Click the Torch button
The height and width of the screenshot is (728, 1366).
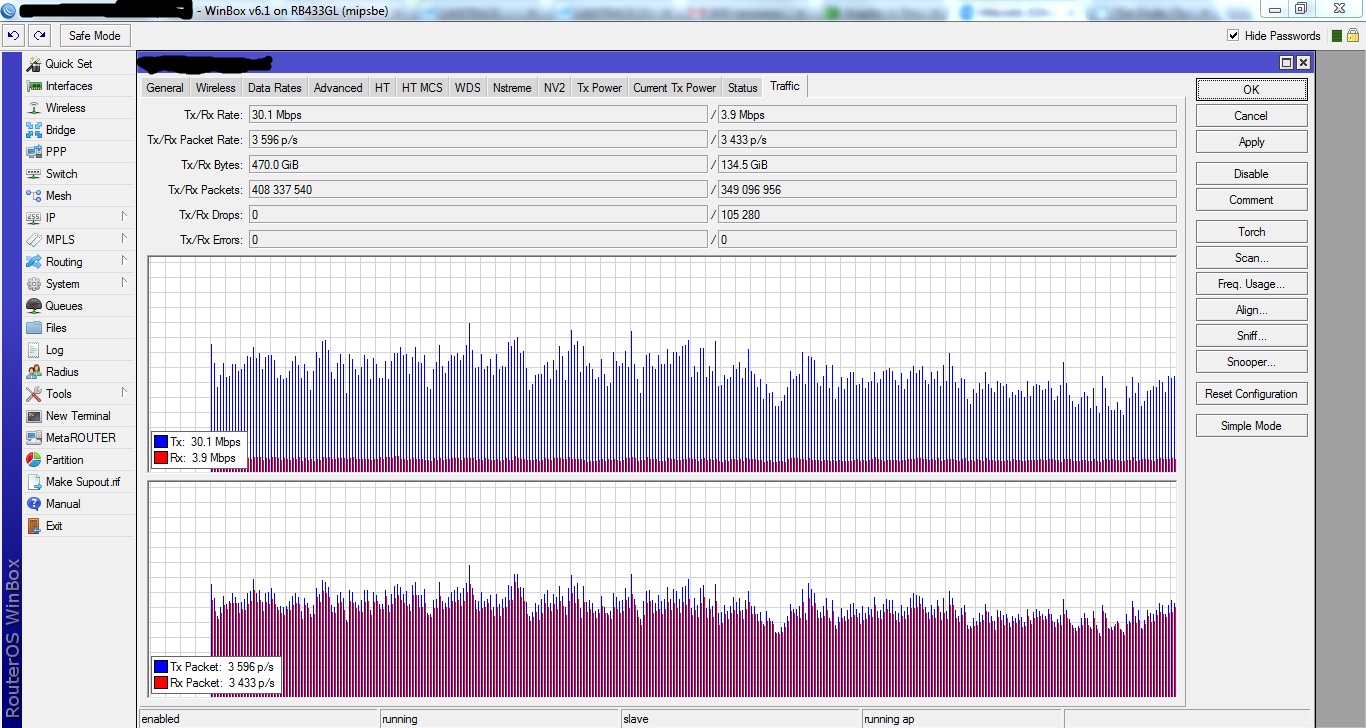(1251, 232)
